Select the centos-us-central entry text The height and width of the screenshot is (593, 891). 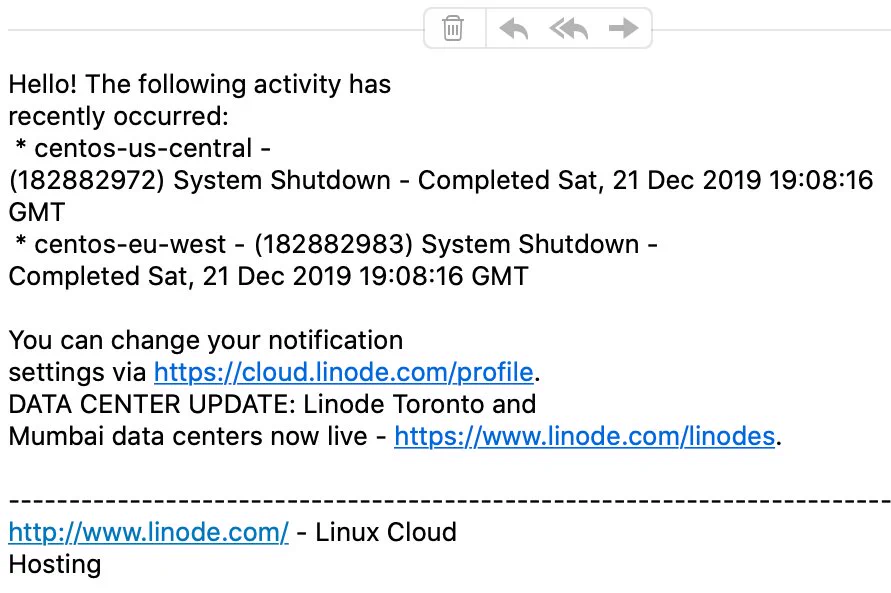(x=143, y=149)
